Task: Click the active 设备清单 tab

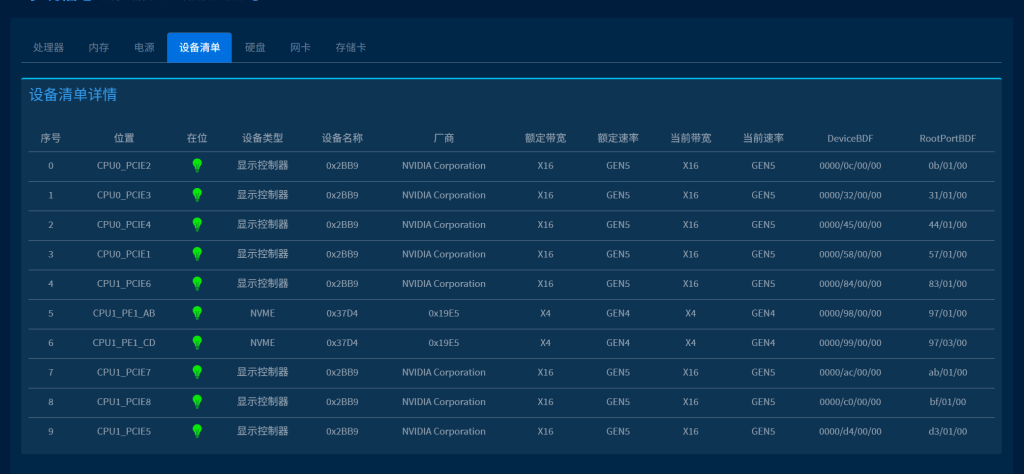Action: (x=199, y=48)
